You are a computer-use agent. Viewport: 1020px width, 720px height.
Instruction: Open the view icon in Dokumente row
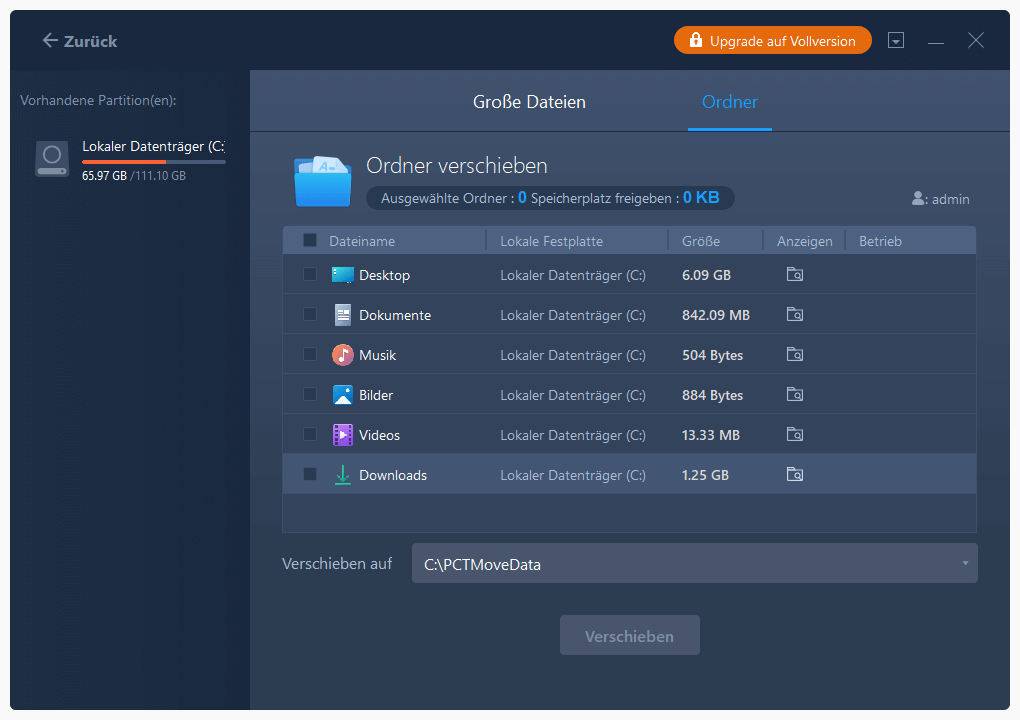[794, 315]
